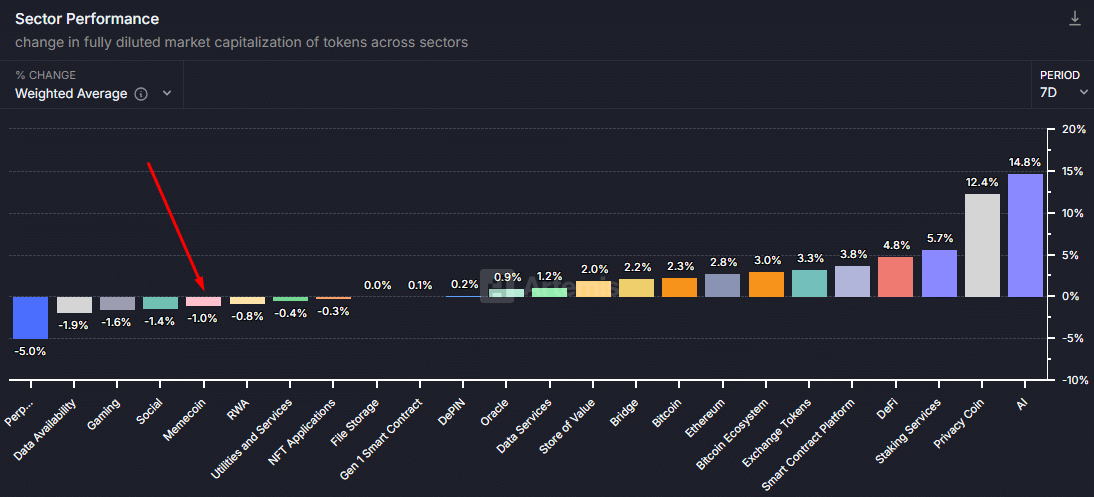Select the Privacy Coin bar
Viewport: 1094px width, 497px height.
tap(982, 245)
